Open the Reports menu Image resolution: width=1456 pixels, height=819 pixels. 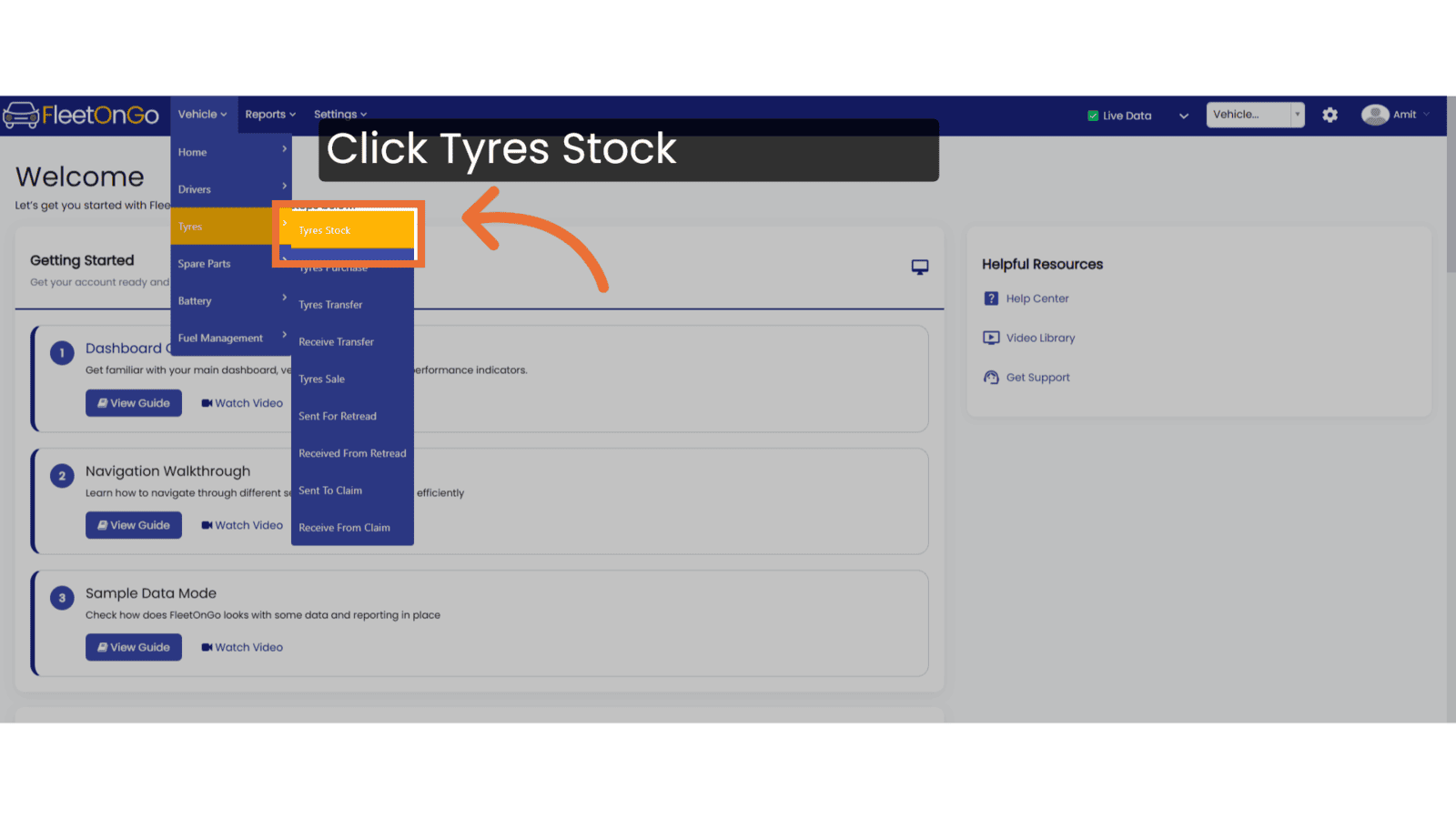coord(270,115)
